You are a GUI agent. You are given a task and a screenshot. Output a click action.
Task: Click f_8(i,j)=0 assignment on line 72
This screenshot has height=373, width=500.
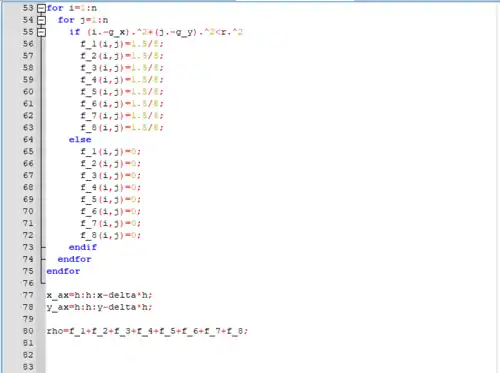point(110,235)
